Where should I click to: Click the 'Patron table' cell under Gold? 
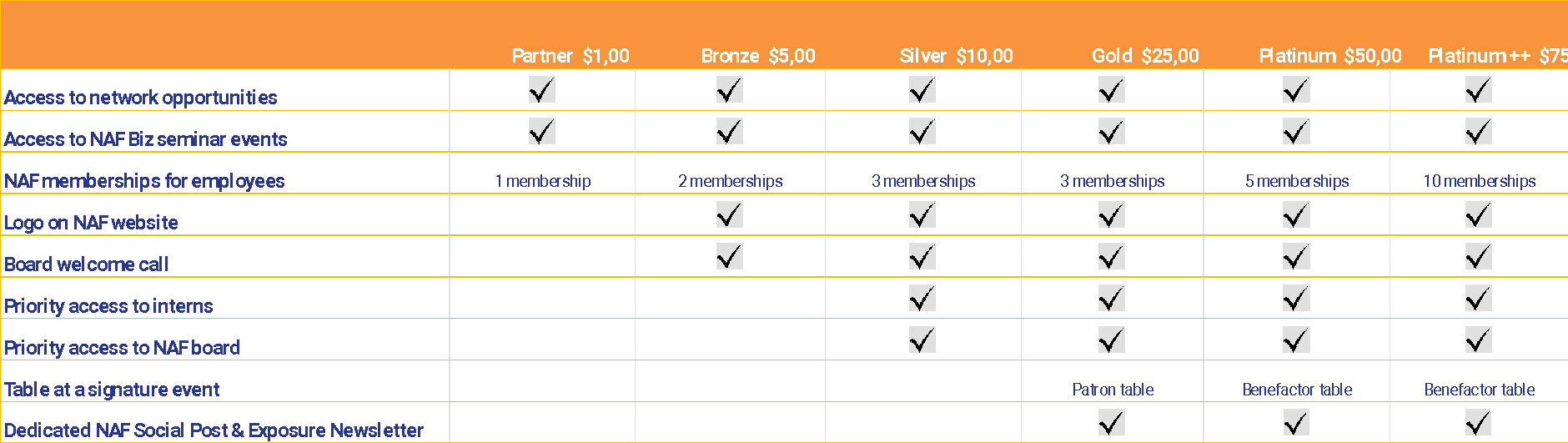1113,390
